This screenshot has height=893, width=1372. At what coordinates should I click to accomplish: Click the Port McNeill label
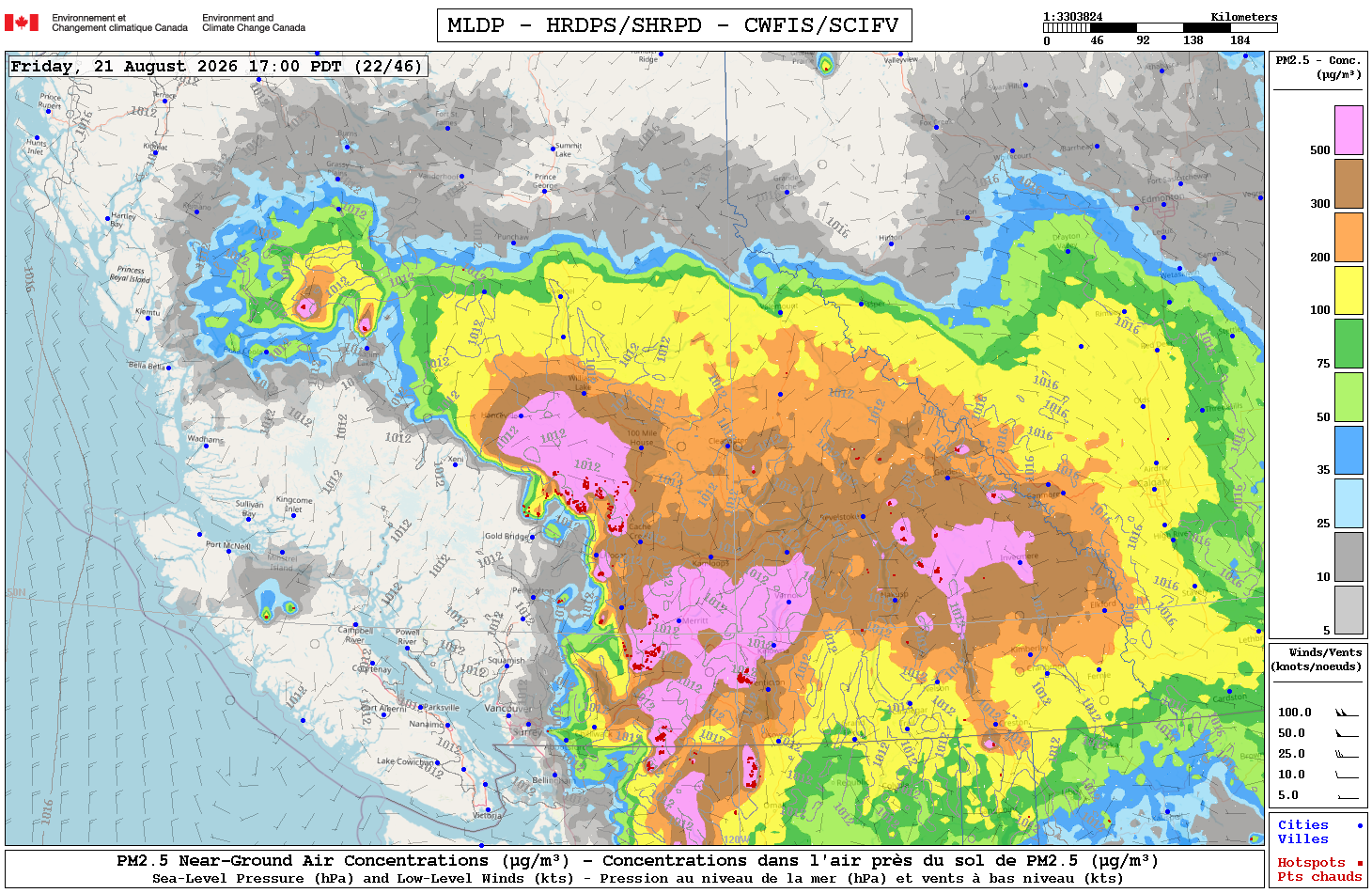[228, 545]
